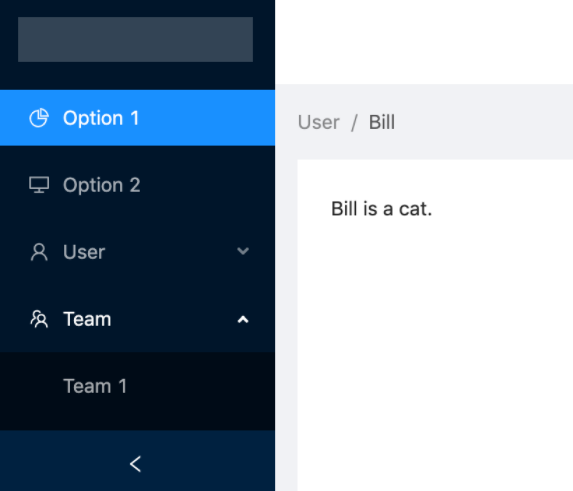The height and width of the screenshot is (491, 573).
Task: Click the 'Bill is a cat.' text
Action: tap(382, 209)
